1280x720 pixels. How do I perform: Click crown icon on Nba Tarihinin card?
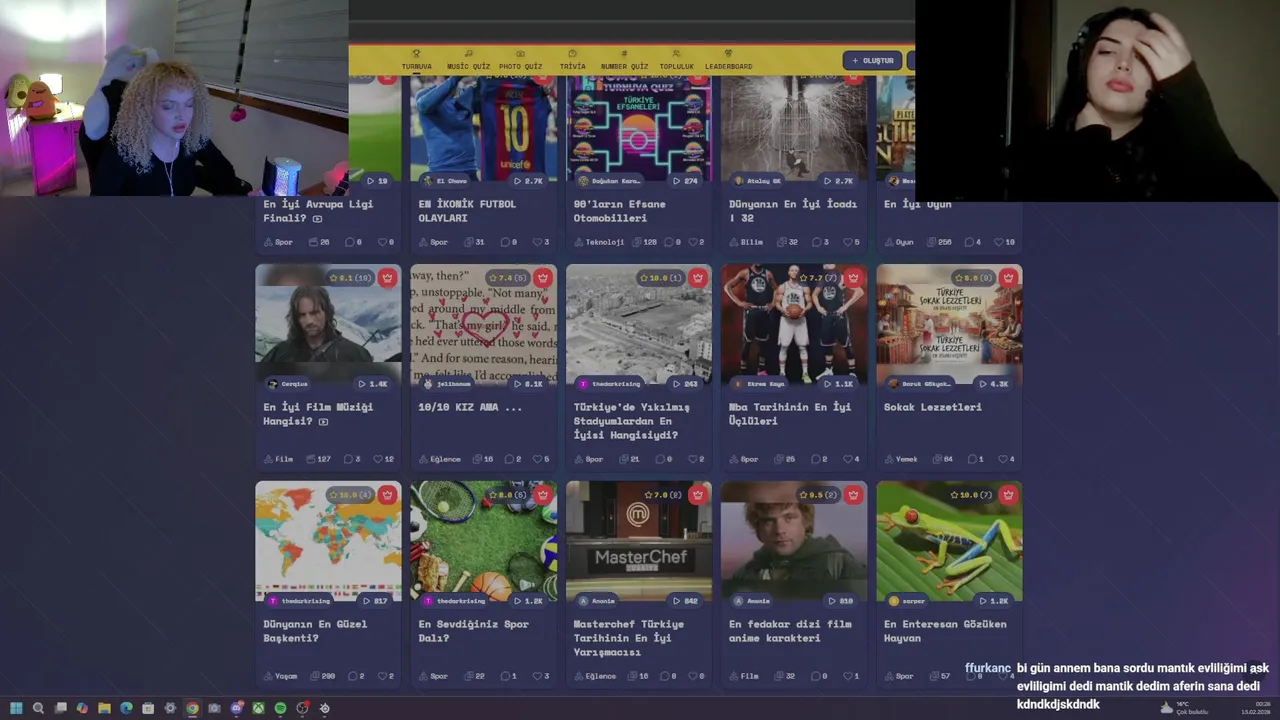click(853, 278)
